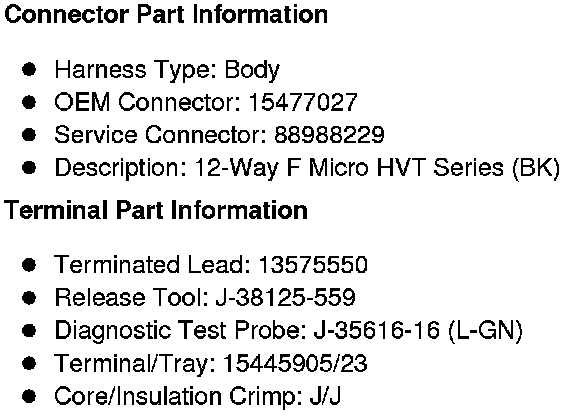576x416 pixels.
Task: Click the bullet beside Description
Action: coord(29,168)
